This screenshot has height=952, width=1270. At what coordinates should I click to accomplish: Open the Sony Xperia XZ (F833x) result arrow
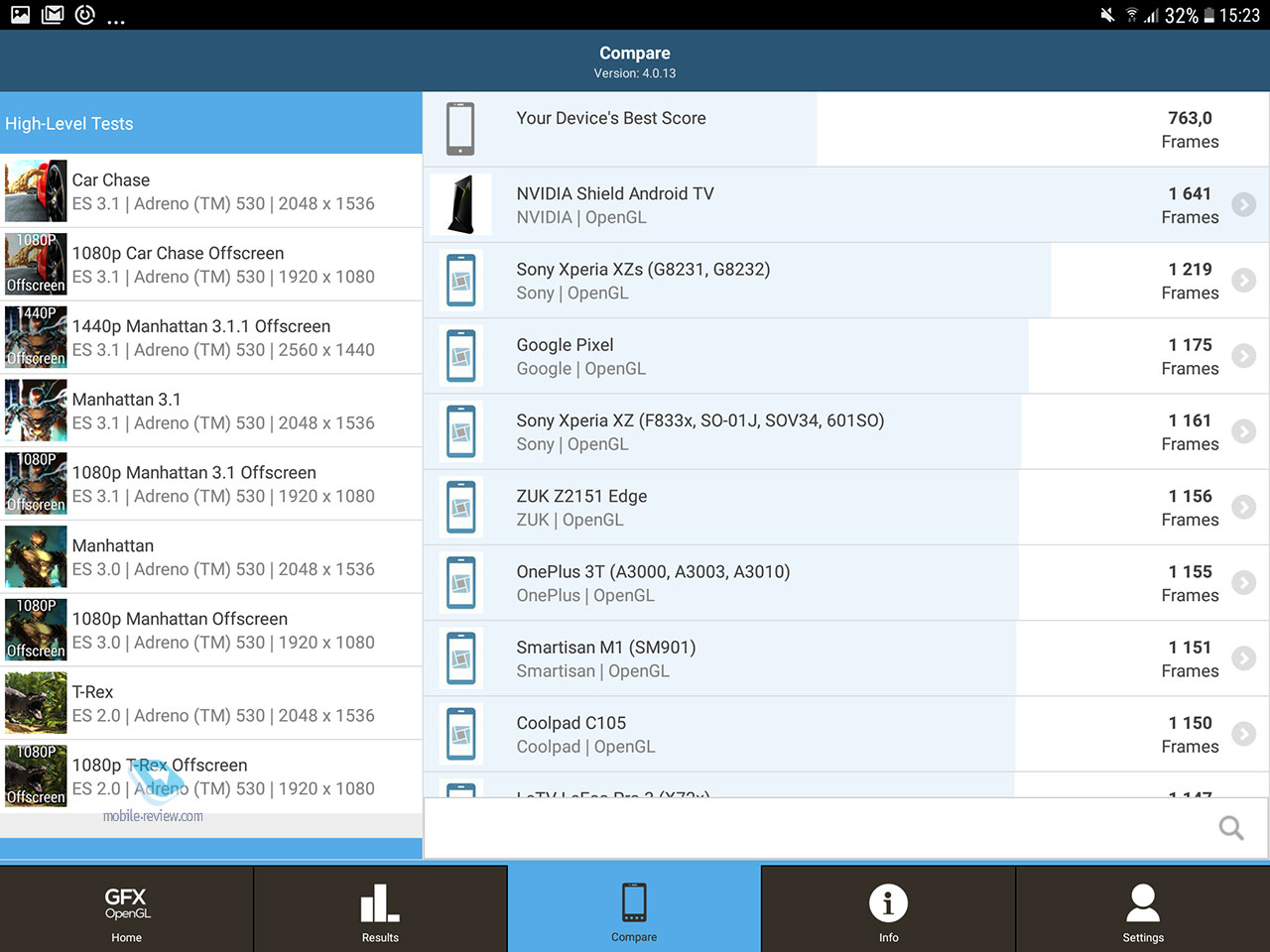[1243, 431]
